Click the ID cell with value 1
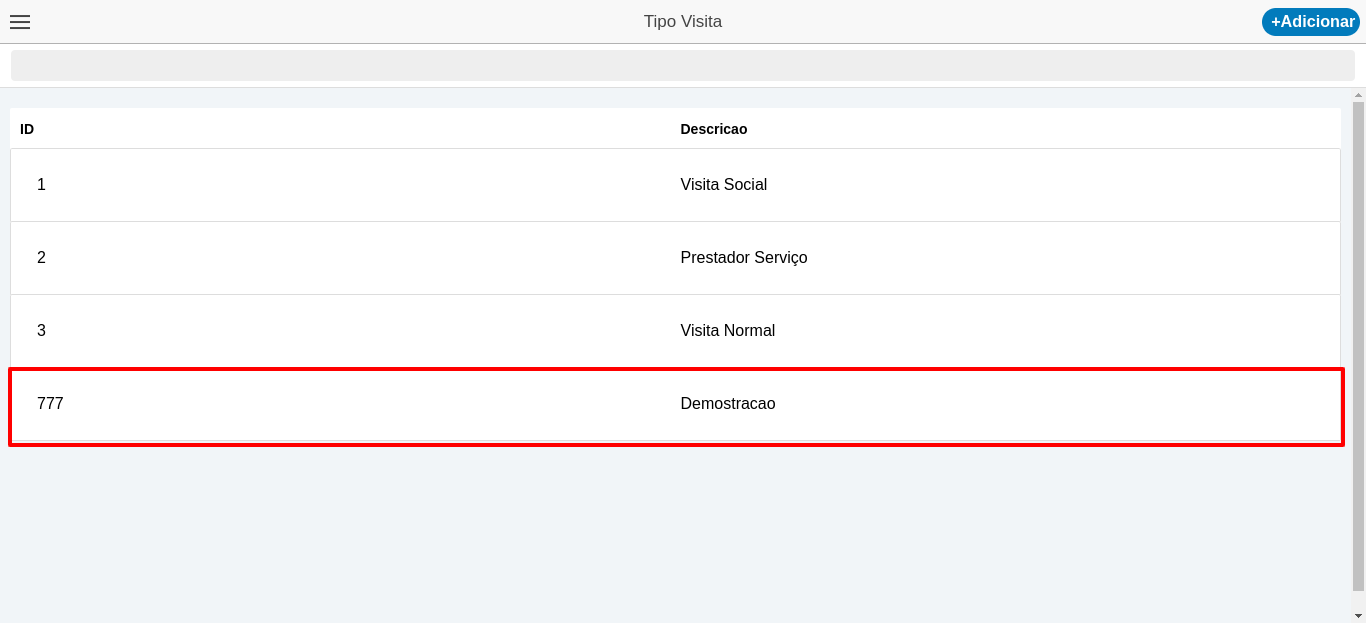 click(41, 185)
